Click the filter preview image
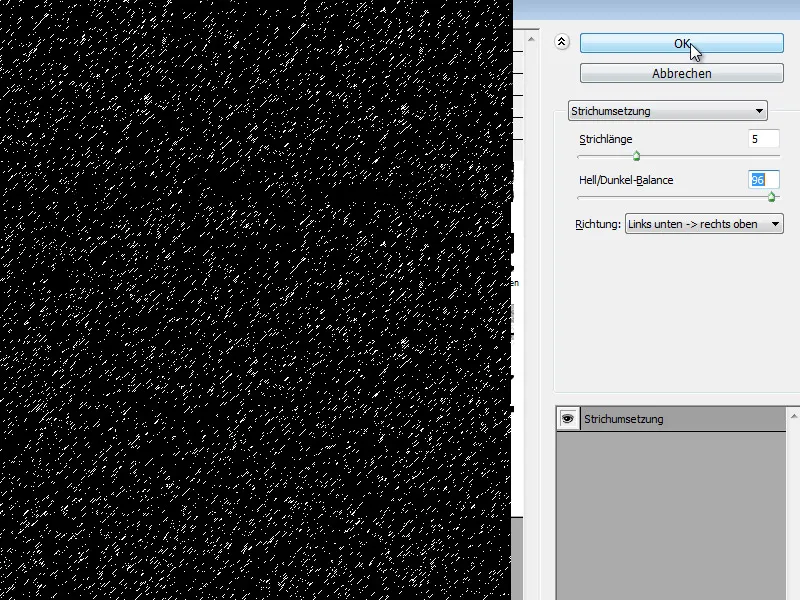The image size is (800, 600). 256,300
